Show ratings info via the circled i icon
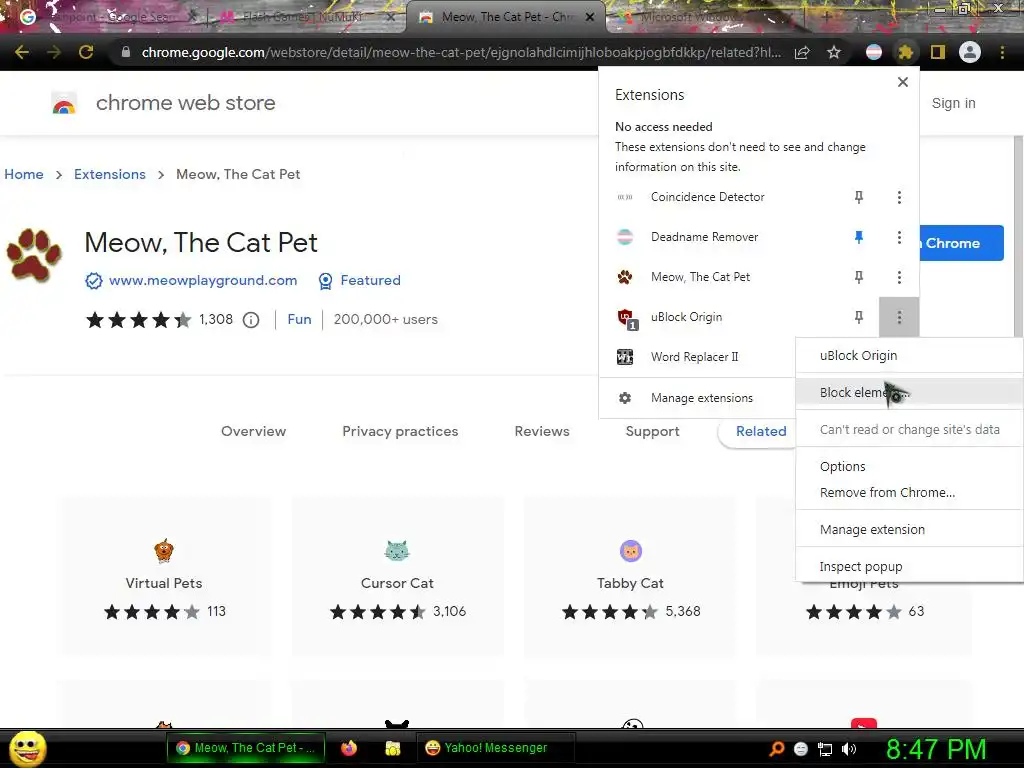The width and height of the screenshot is (1024, 768). [x=251, y=320]
